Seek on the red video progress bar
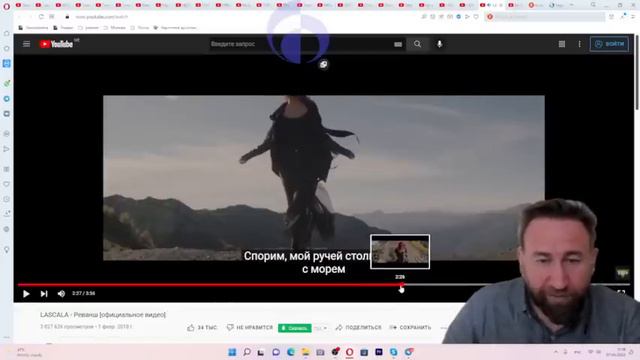 (x=209, y=284)
